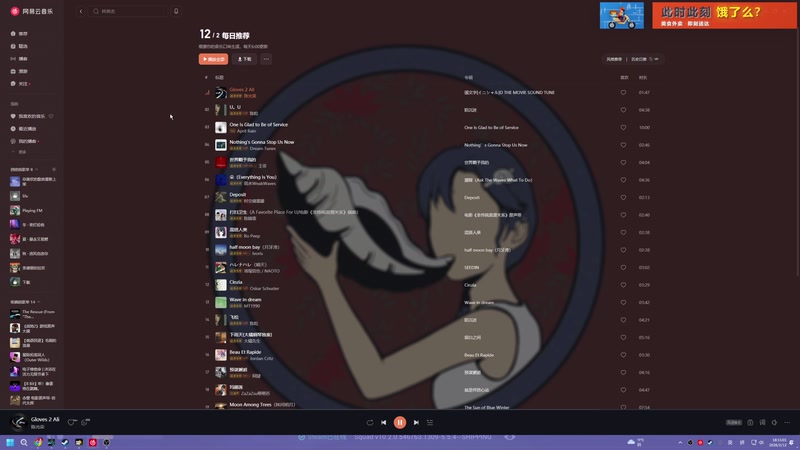Sort by the 时长 duration column header

pyautogui.click(x=643, y=78)
